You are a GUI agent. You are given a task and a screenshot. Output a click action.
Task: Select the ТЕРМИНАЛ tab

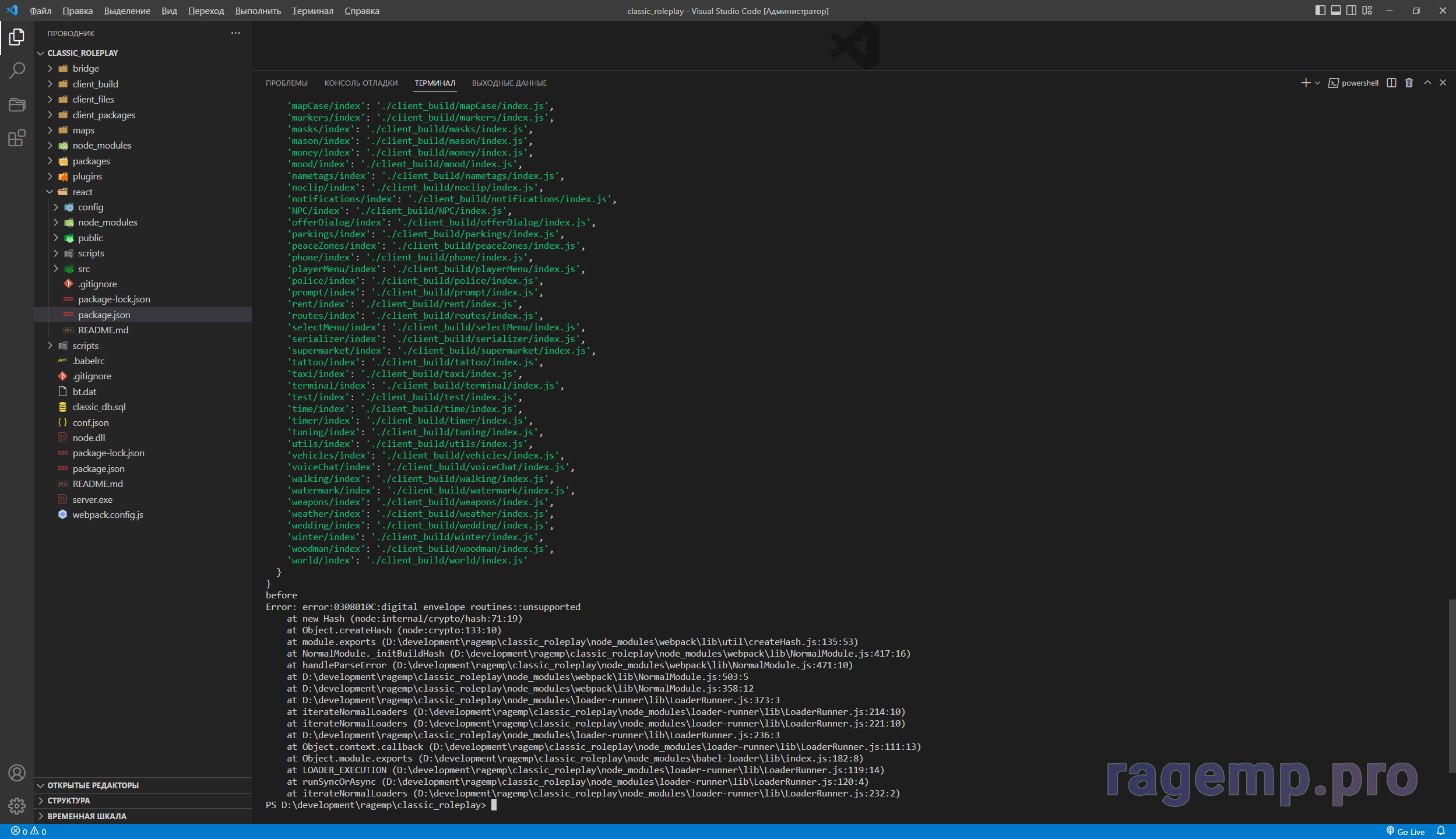tap(435, 83)
